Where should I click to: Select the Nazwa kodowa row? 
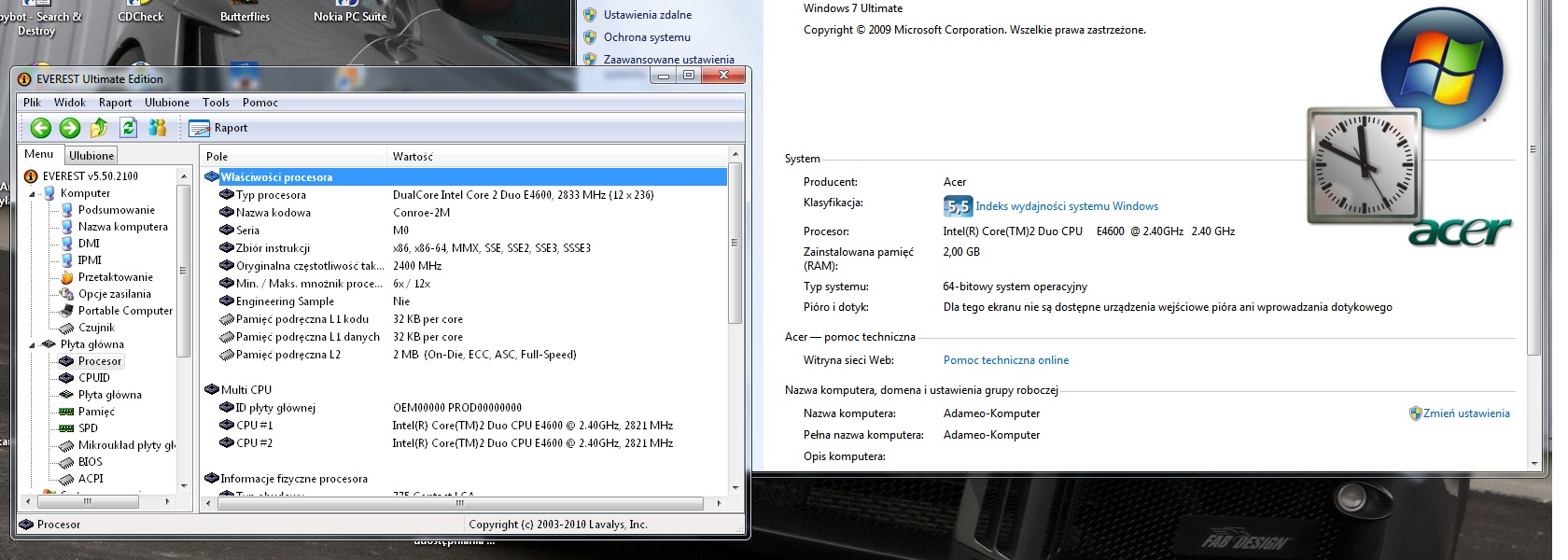point(465,213)
